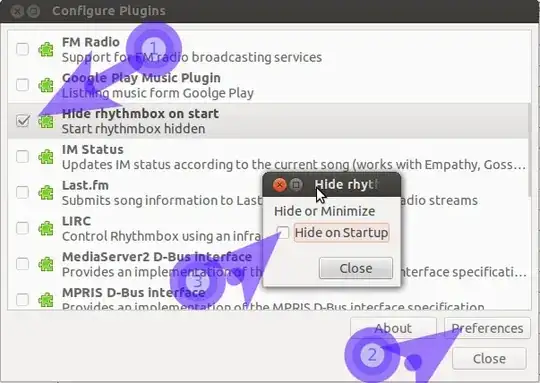Screen dimensions: 540x383
Task: Click the Google Play Music Plugin puzzle icon
Action: 46,85
